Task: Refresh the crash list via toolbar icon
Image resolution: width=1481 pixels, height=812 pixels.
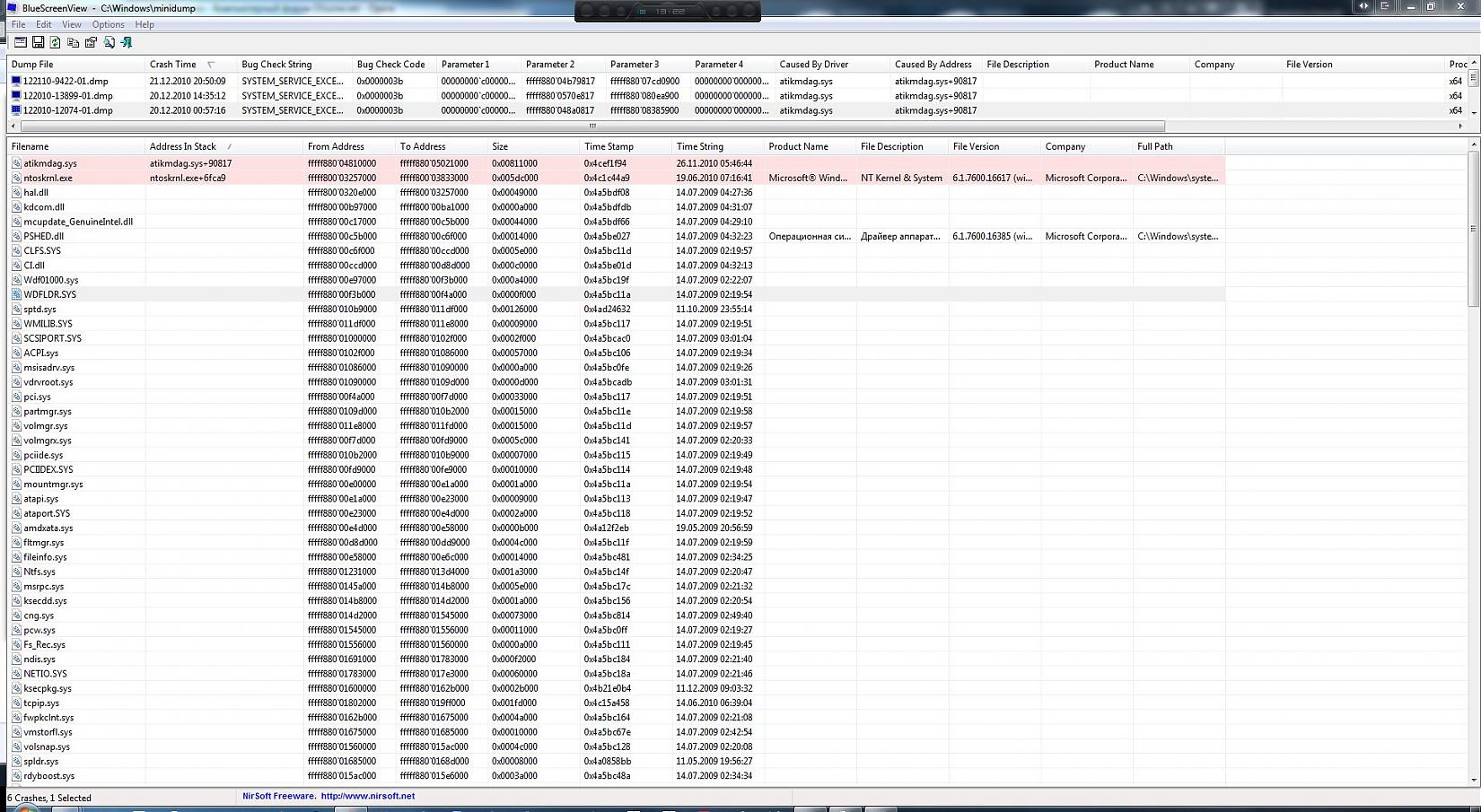Action: coord(56,42)
